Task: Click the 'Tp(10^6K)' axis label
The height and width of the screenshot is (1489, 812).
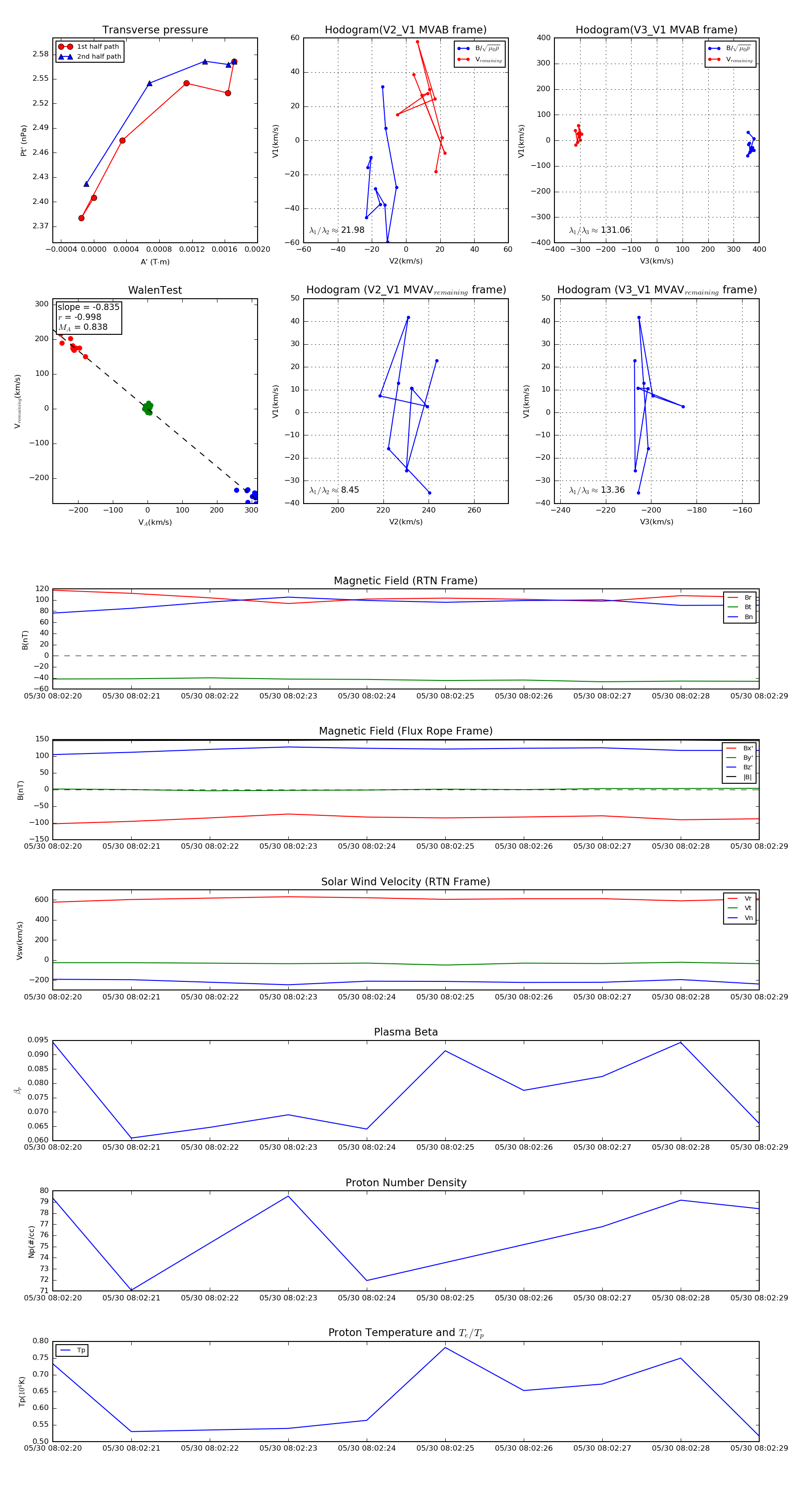Action: [x=22, y=1392]
